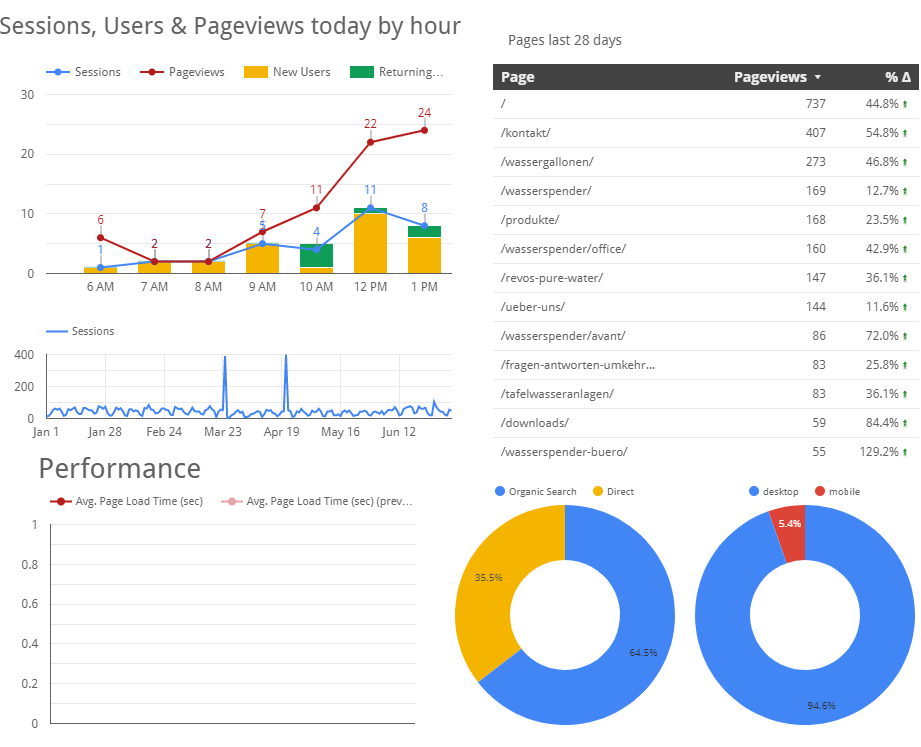Image resolution: width=921 pixels, height=747 pixels.
Task: Click the Sessions legend of the yearly chart
Action: coord(80,331)
